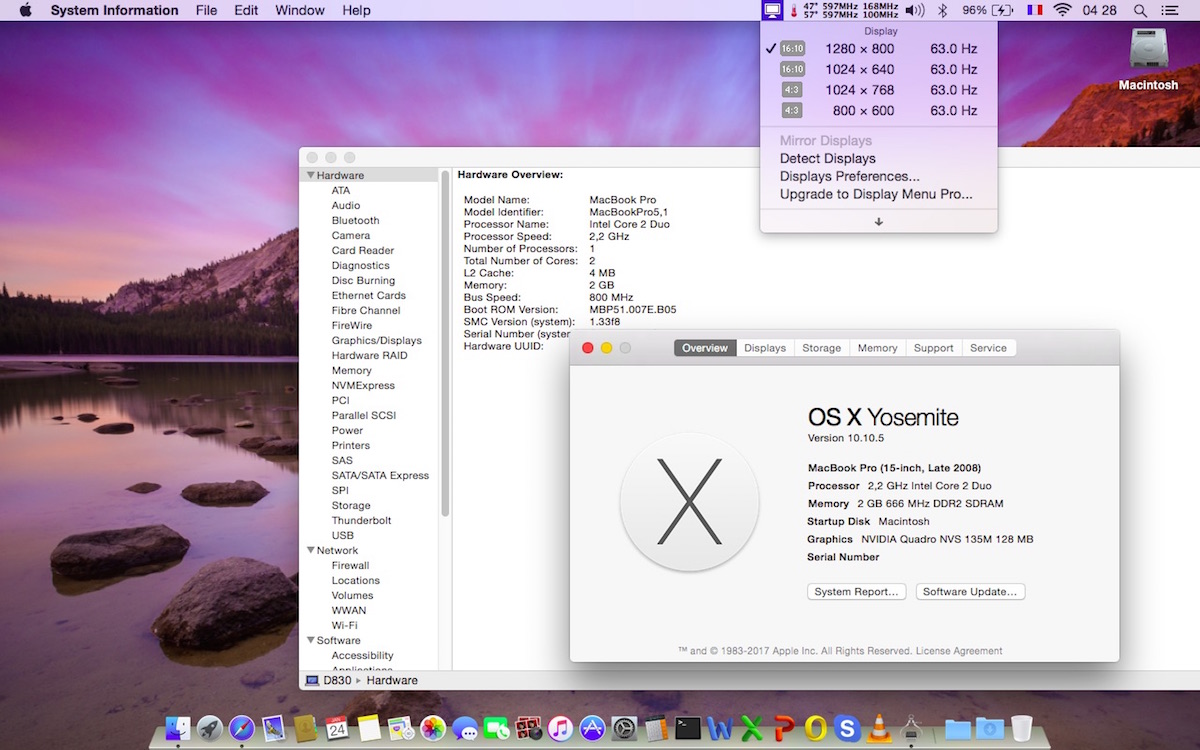Select the 1024 × 640 resolution
Image resolution: width=1200 pixels, height=750 pixels.
click(879, 69)
